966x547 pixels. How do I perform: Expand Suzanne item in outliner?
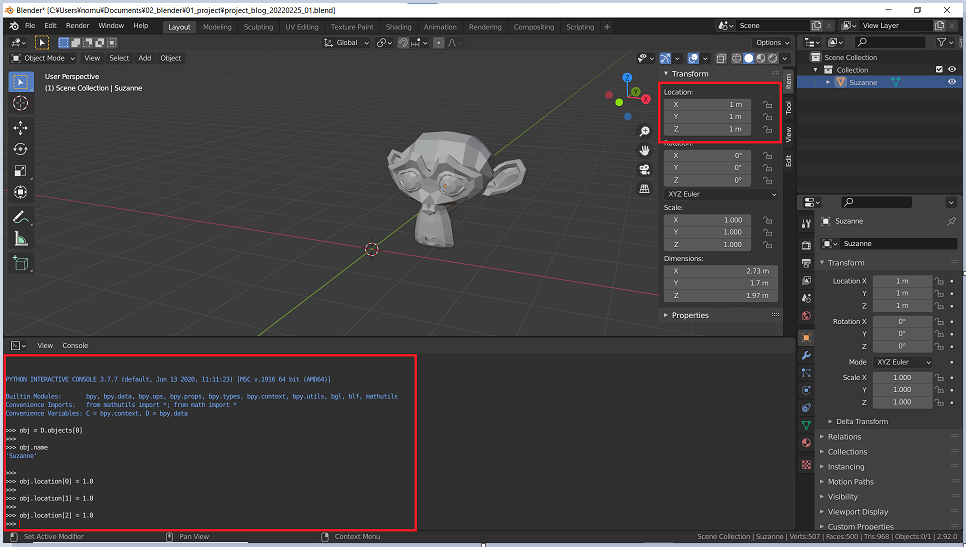(x=828, y=82)
